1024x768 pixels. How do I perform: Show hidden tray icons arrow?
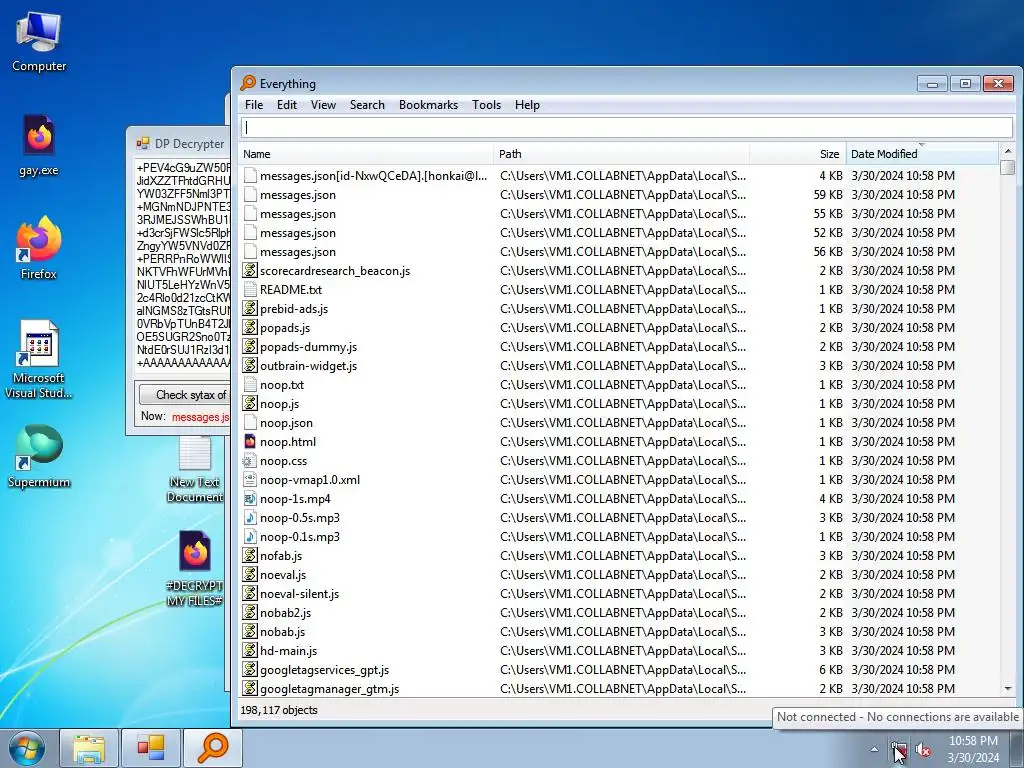click(874, 749)
